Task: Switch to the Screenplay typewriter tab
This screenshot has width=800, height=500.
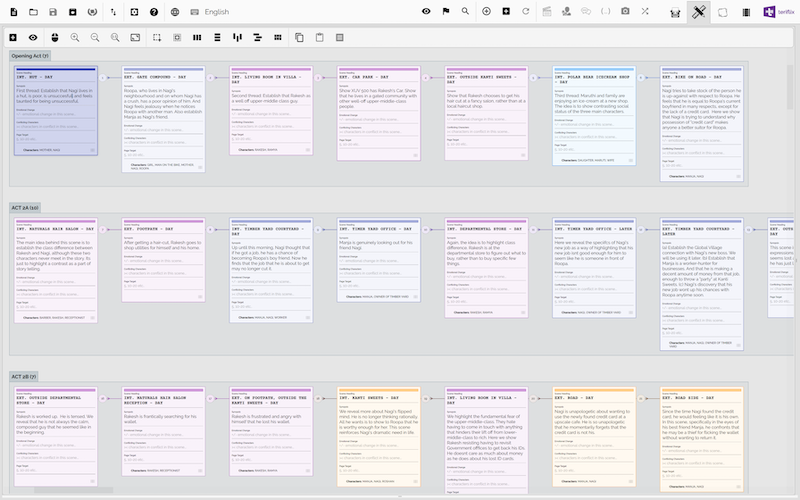Action: pyautogui.click(x=675, y=12)
